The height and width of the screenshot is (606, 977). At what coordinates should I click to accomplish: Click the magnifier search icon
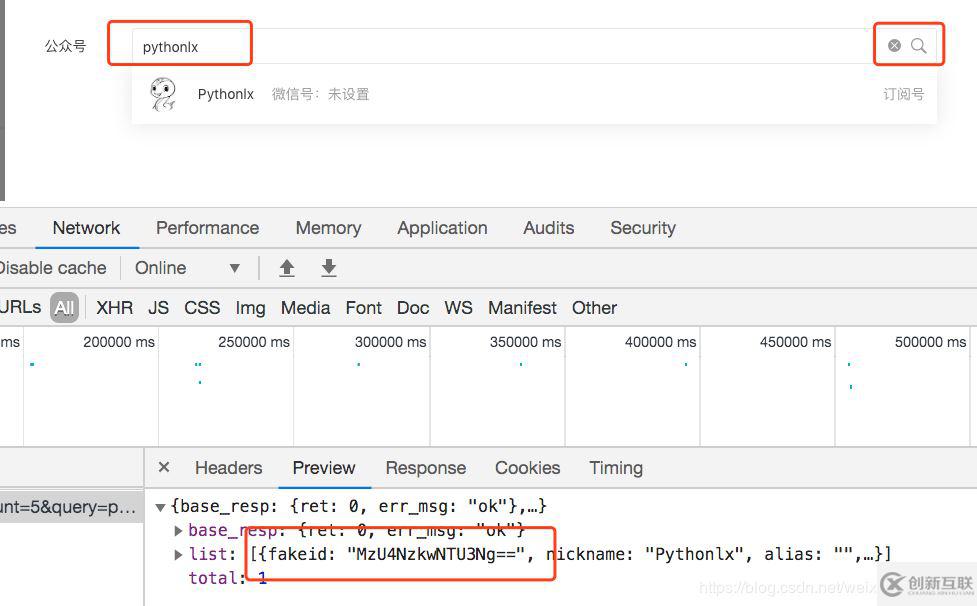(918, 45)
